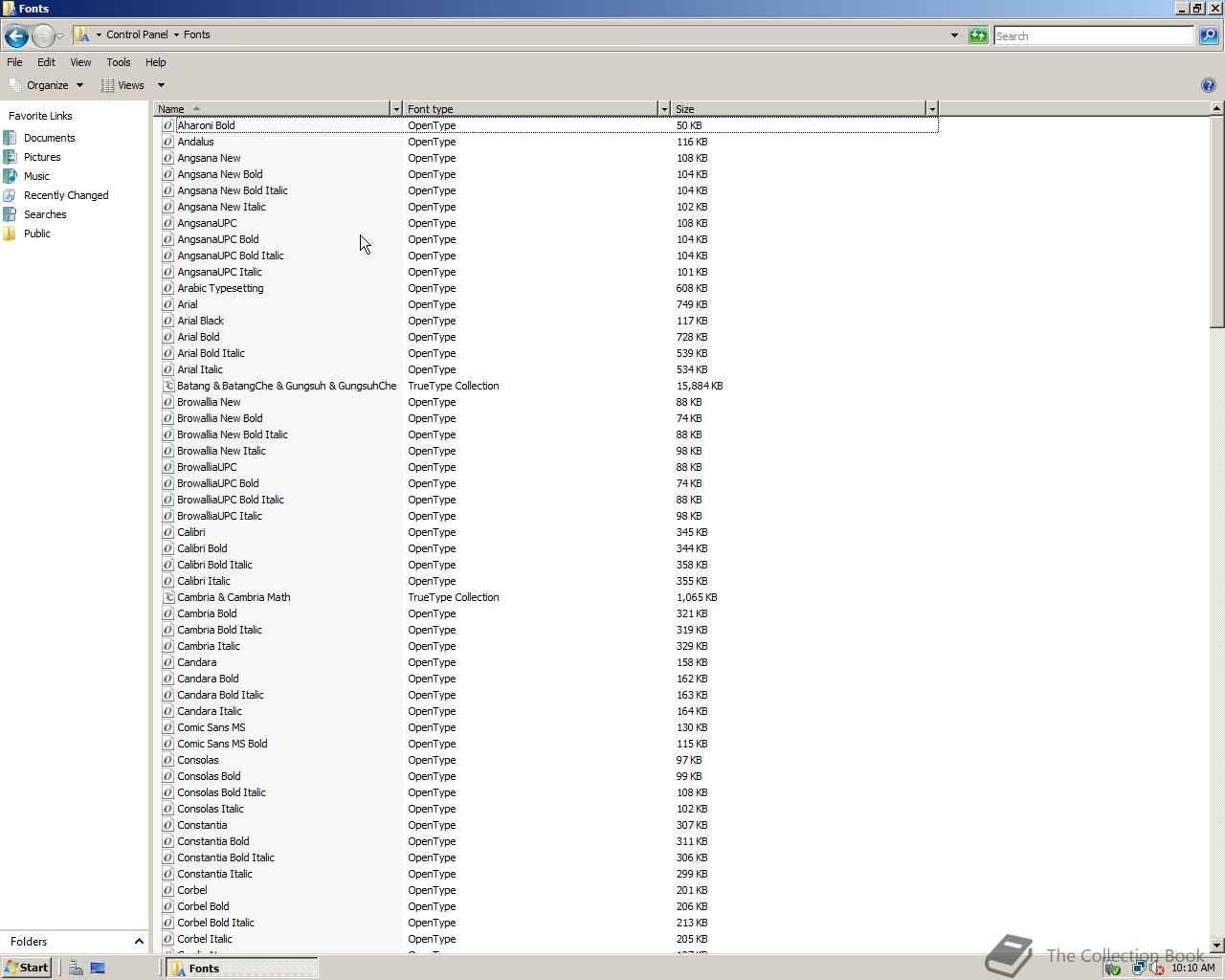Click the Searches icon in Favorite Links

click(x=10, y=214)
